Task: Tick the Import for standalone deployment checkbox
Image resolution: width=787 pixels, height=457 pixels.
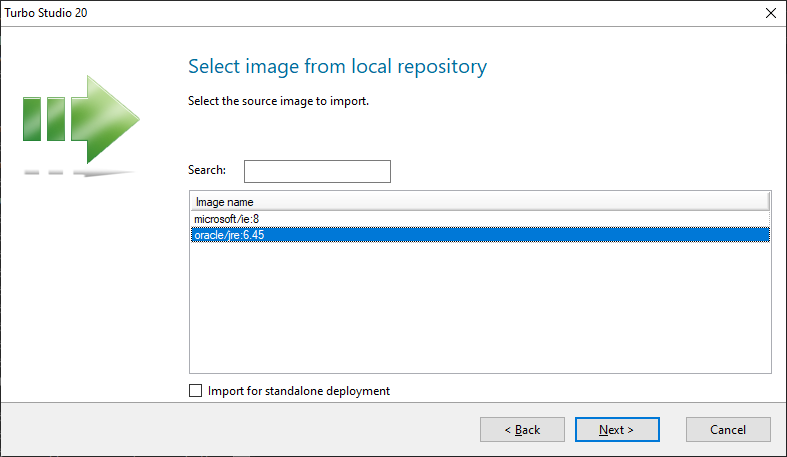Action: tap(195, 391)
